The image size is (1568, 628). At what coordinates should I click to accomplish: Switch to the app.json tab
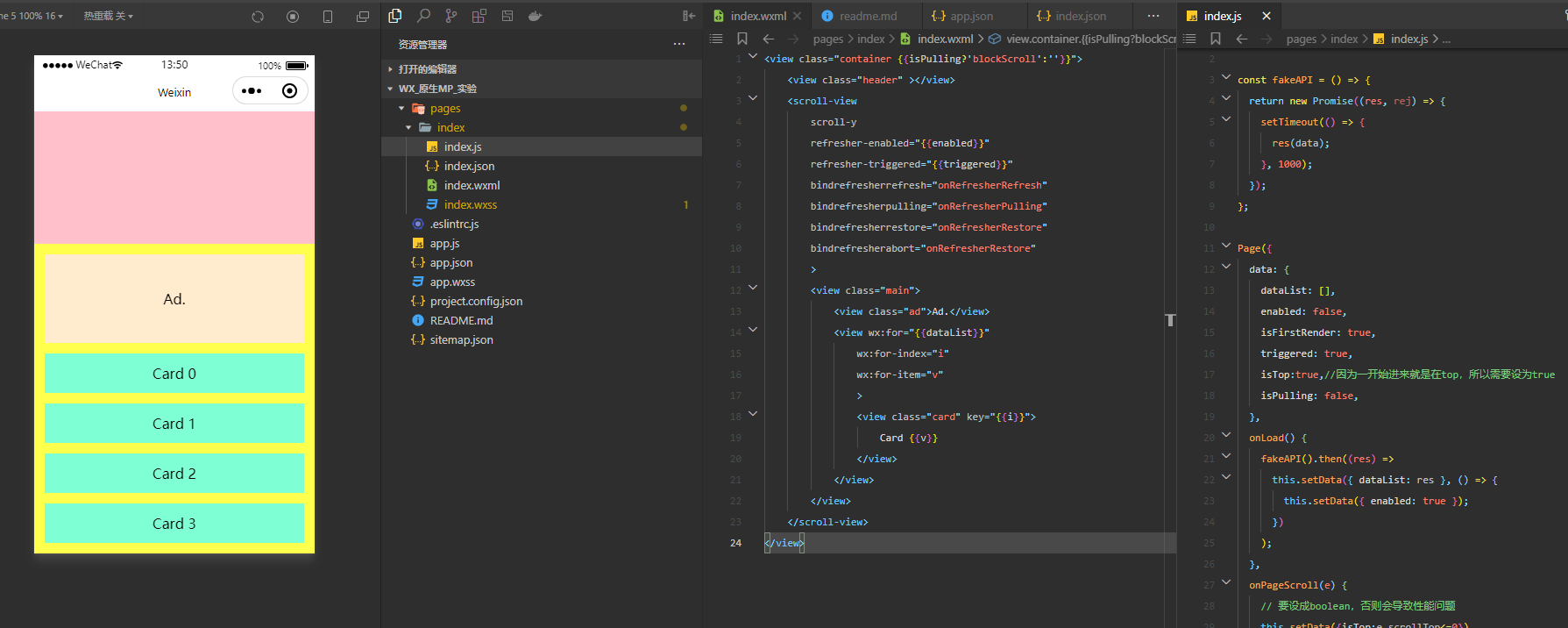click(x=971, y=16)
